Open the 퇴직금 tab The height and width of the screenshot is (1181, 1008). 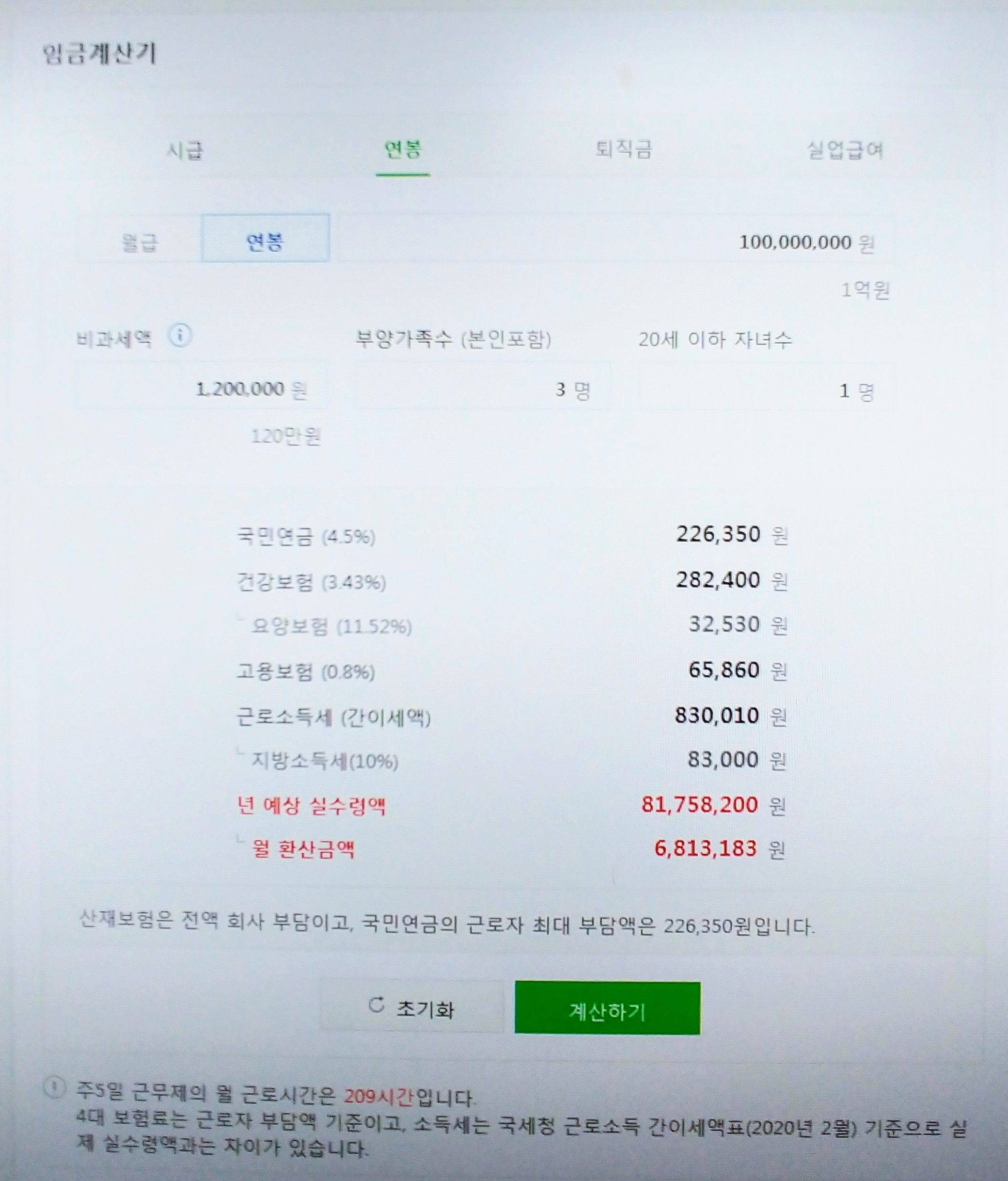[623, 149]
